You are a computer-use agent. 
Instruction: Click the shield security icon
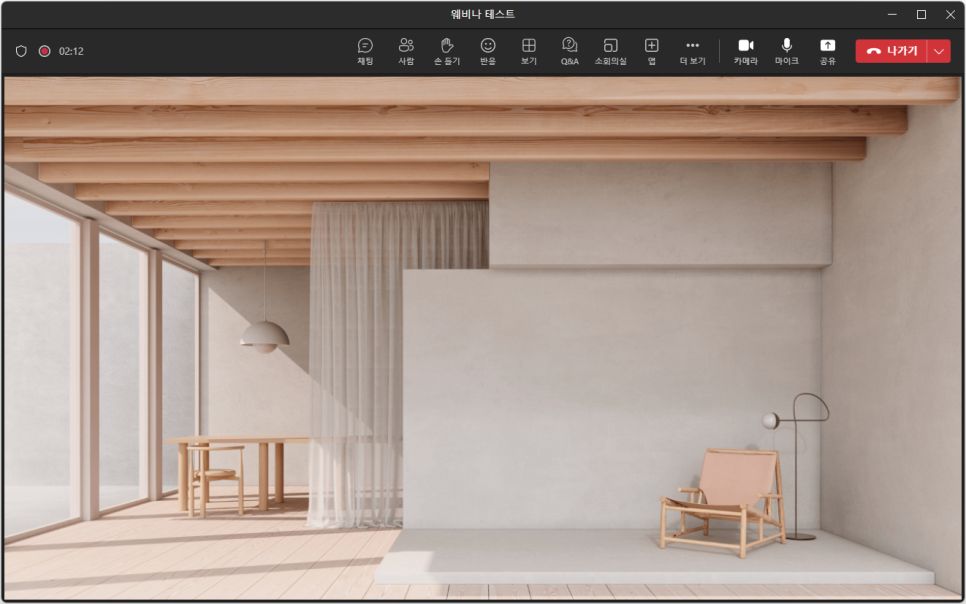click(21, 51)
